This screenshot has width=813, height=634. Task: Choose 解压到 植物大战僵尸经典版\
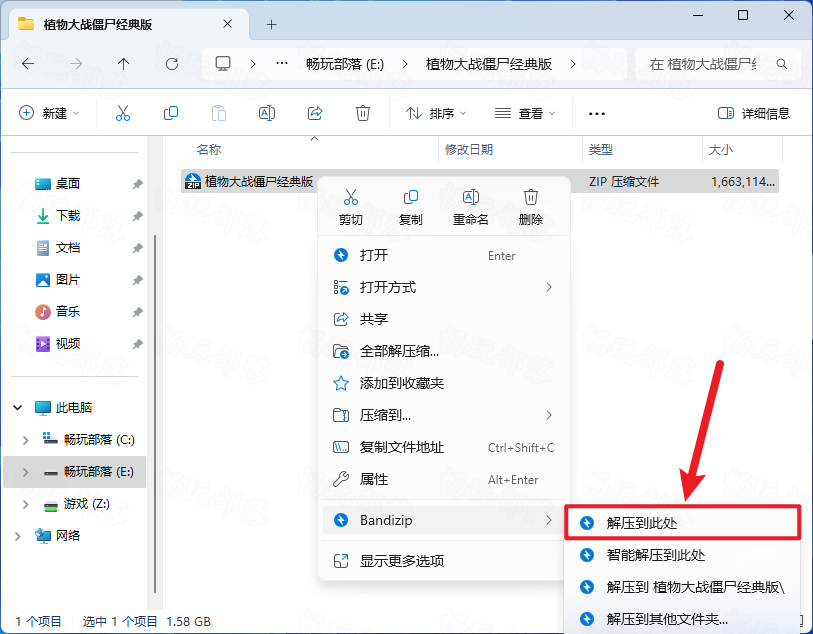tap(682, 587)
